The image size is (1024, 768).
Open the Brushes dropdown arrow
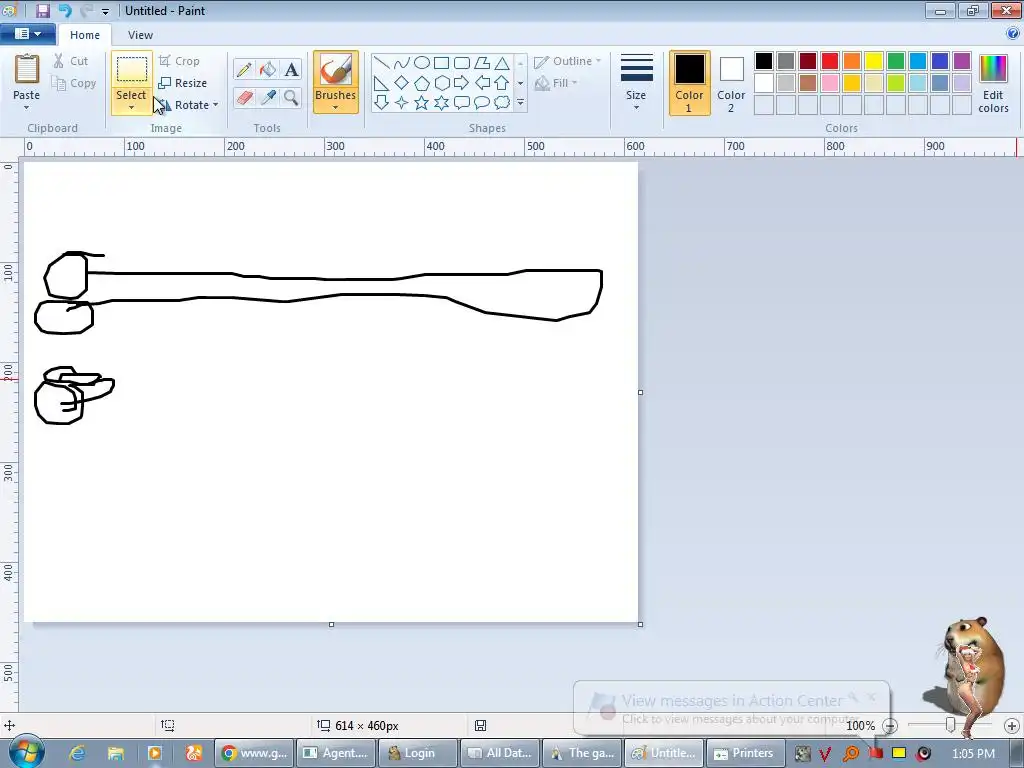click(x=335, y=108)
